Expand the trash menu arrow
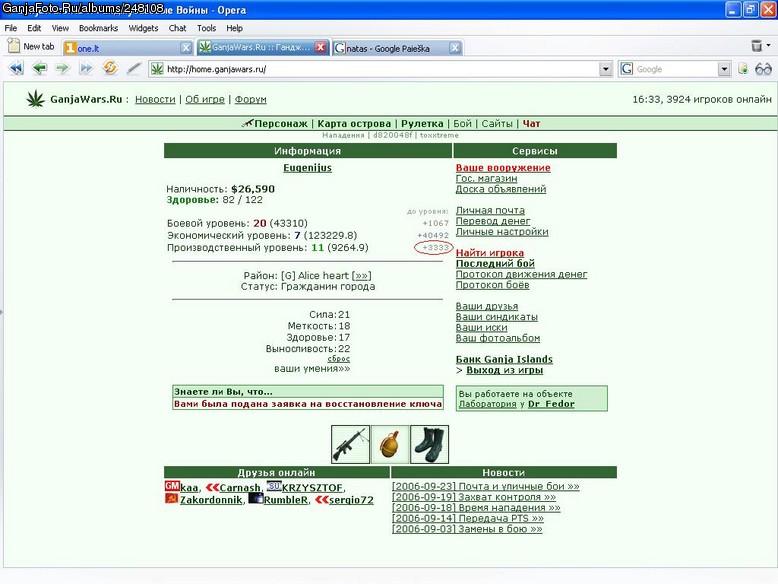Screen dimensions: 778x584 [x=769, y=46]
